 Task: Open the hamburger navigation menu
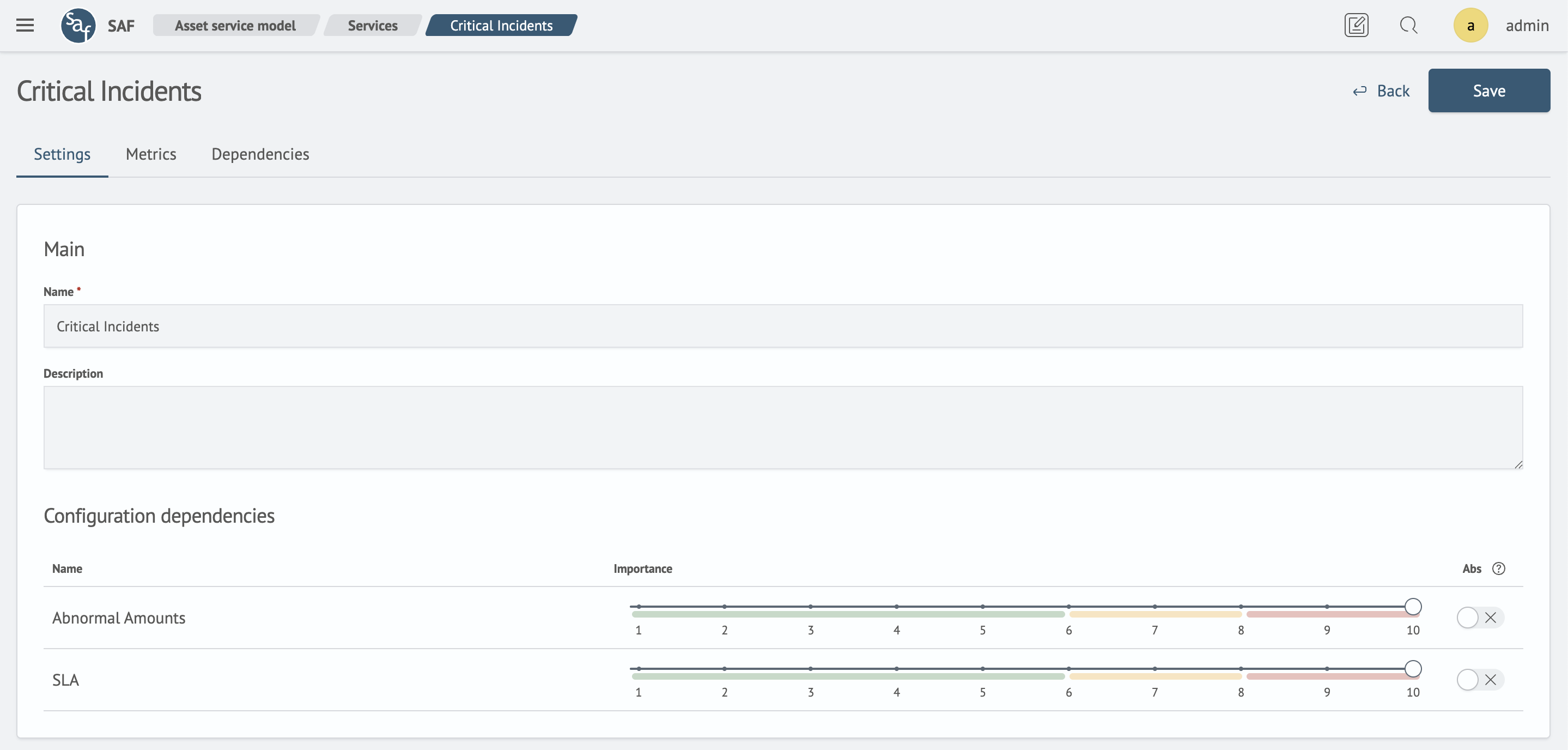25,25
